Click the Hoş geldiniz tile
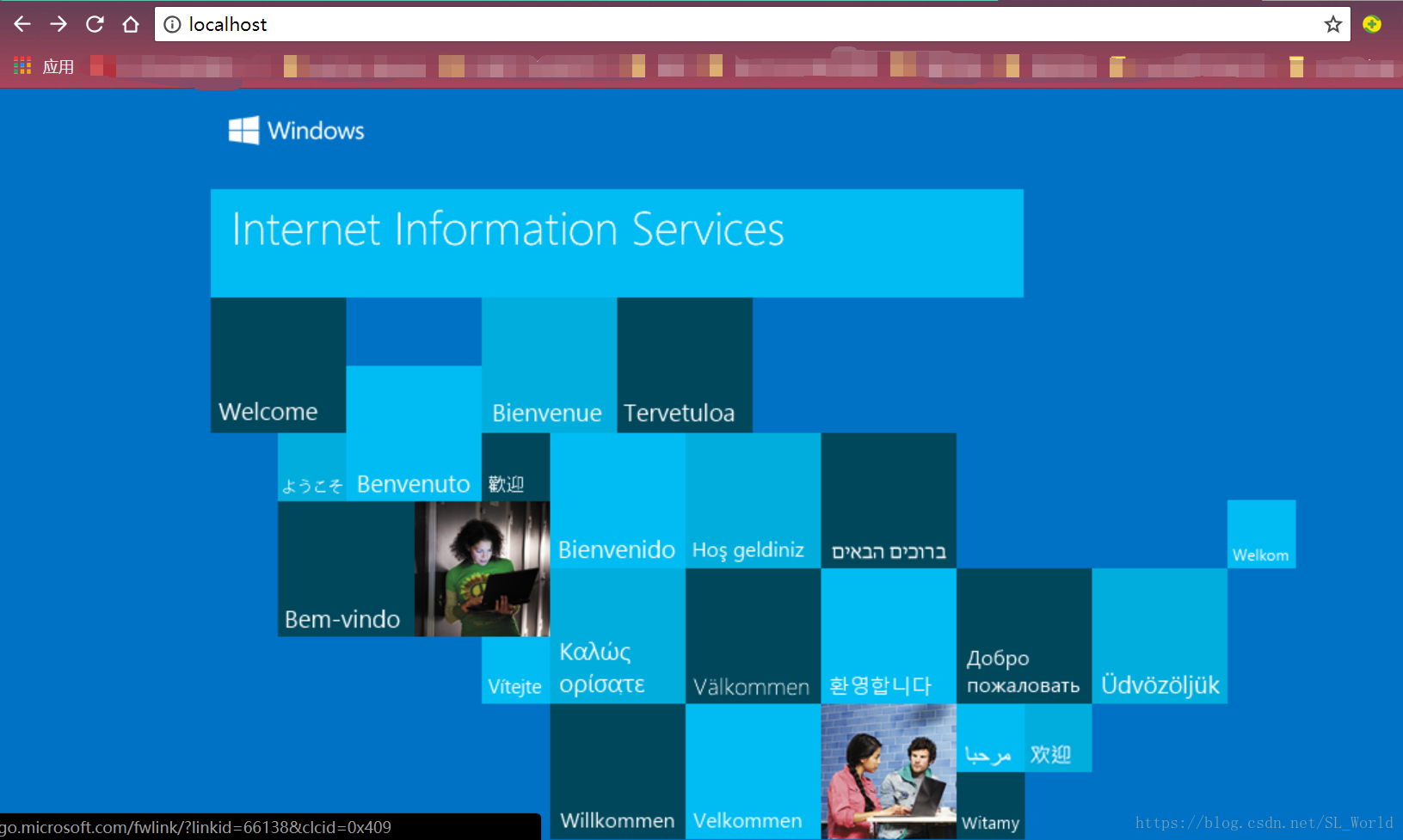 click(753, 500)
